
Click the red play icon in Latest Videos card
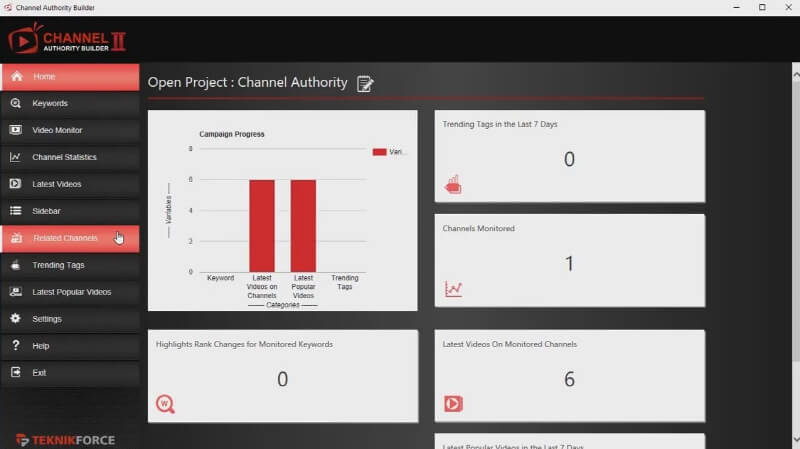(x=453, y=404)
